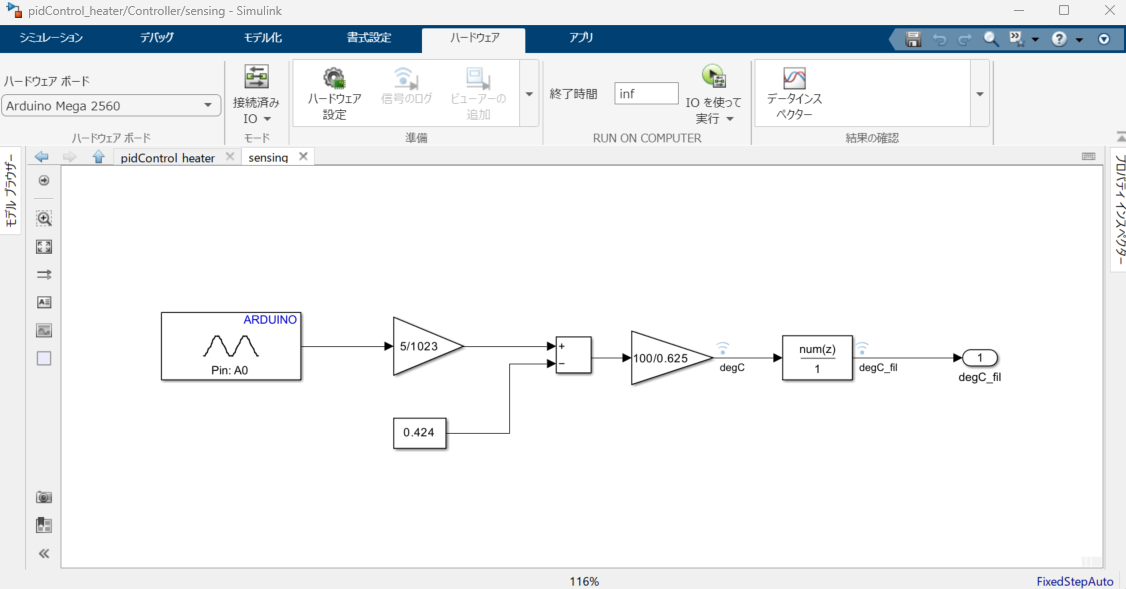The width and height of the screenshot is (1126, 589).
Task: Click the 終了時間 field showing inf
Action: 646,92
